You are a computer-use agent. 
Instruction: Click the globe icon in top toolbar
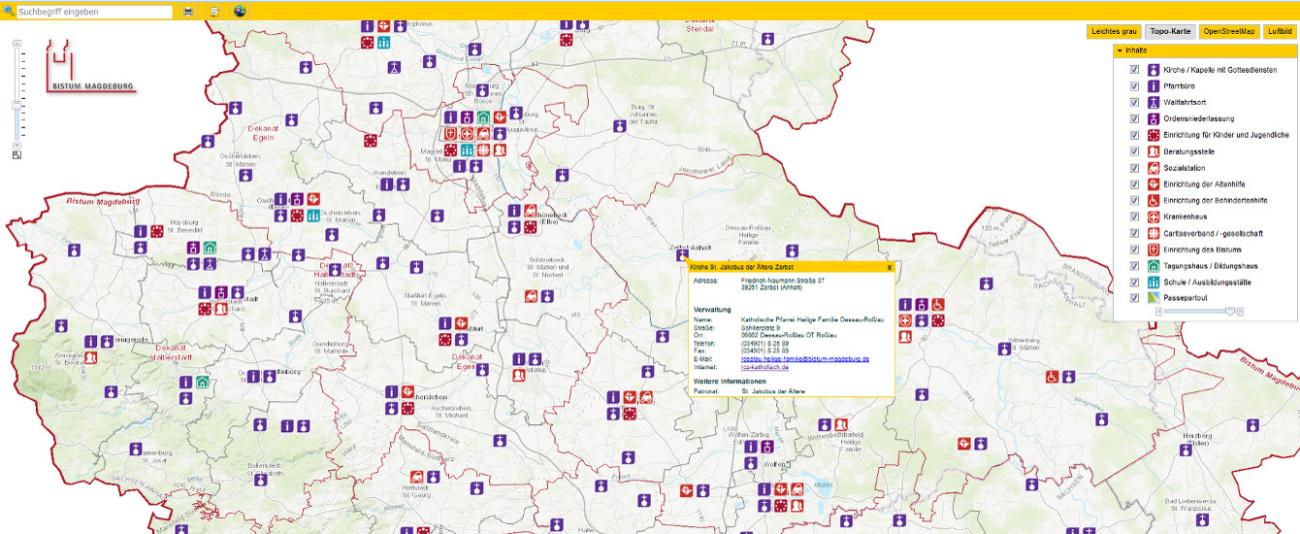[x=240, y=11]
